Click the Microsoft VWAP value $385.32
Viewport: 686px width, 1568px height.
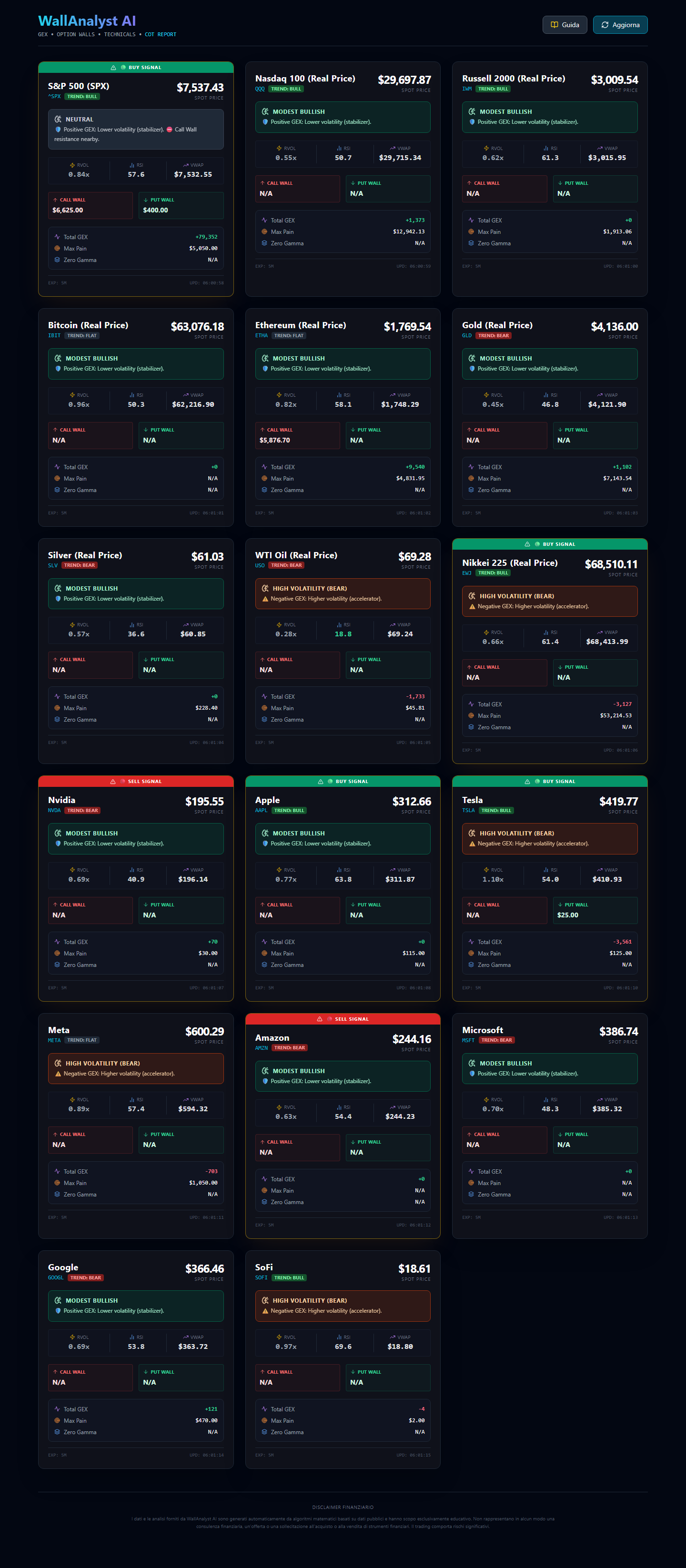(607, 1109)
